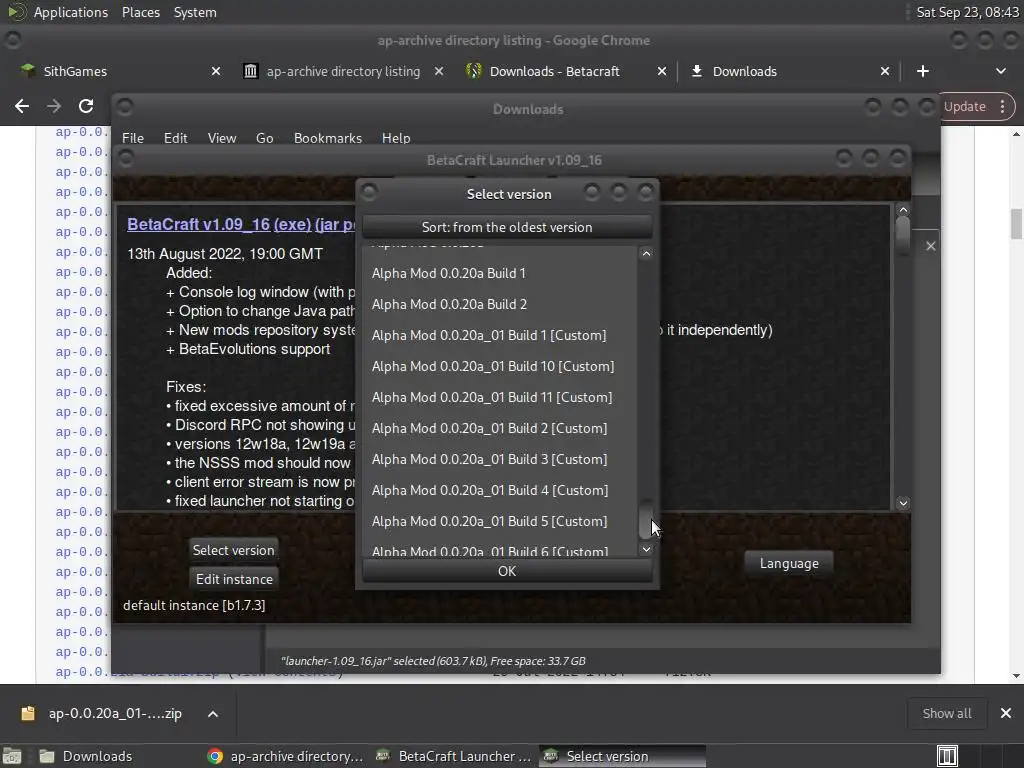The image size is (1024, 768).
Task: Switch to Select version window in taskbar
Action: pos(621,756)
